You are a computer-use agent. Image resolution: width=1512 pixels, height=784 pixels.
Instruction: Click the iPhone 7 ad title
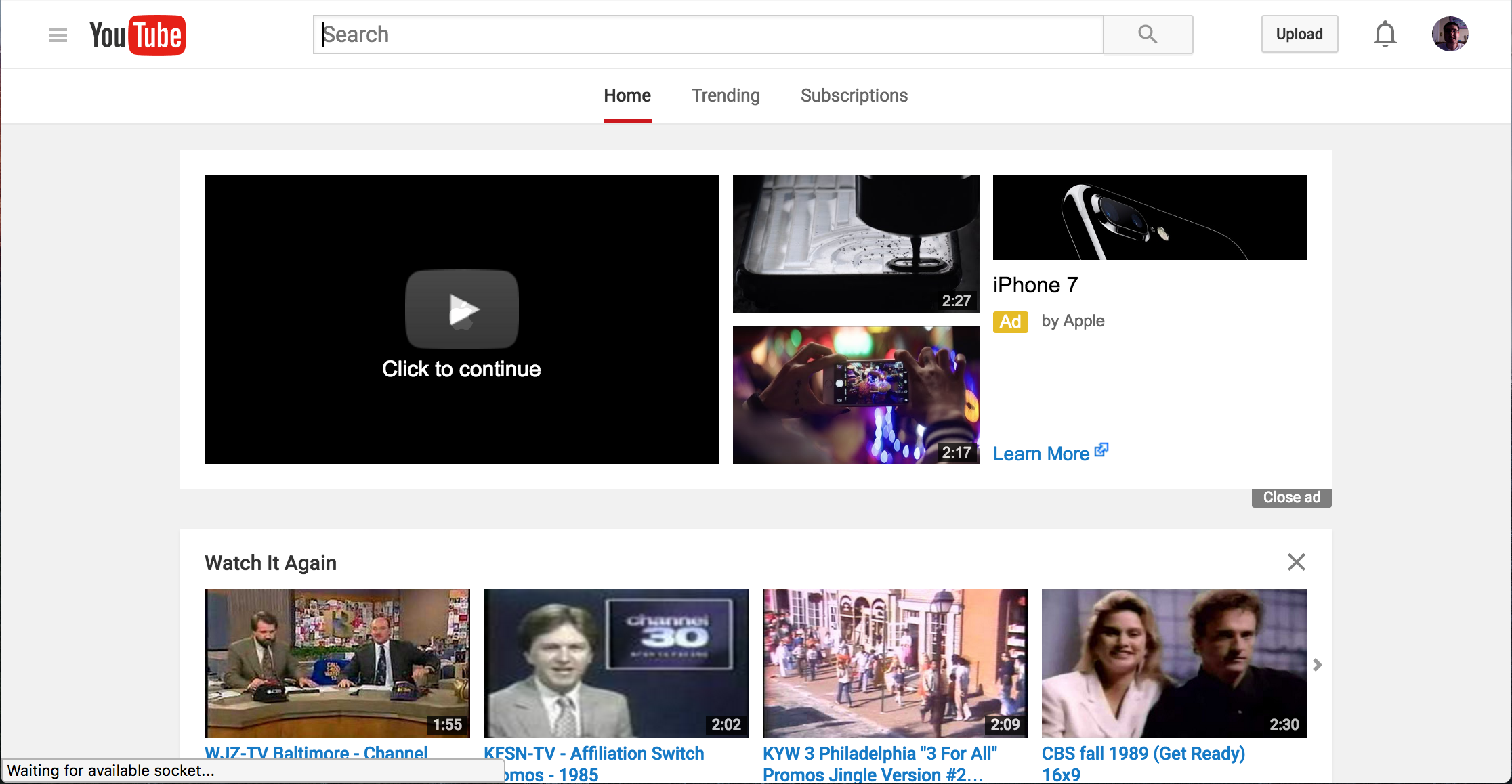tap(1035, 285)
